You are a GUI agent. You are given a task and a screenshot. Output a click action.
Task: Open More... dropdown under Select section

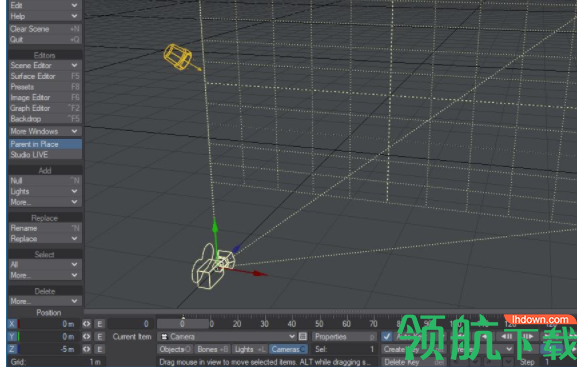tap(45, 275)
